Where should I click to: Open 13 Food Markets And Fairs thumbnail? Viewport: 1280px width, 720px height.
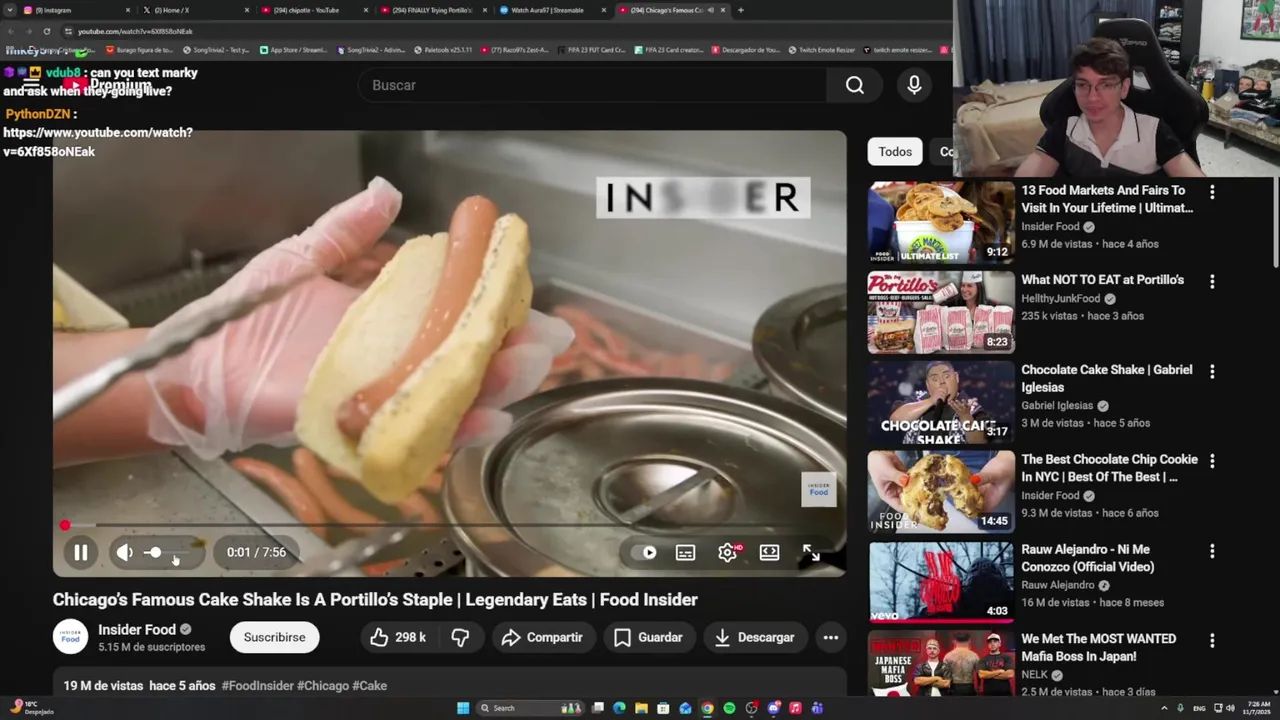click(941, 222)
